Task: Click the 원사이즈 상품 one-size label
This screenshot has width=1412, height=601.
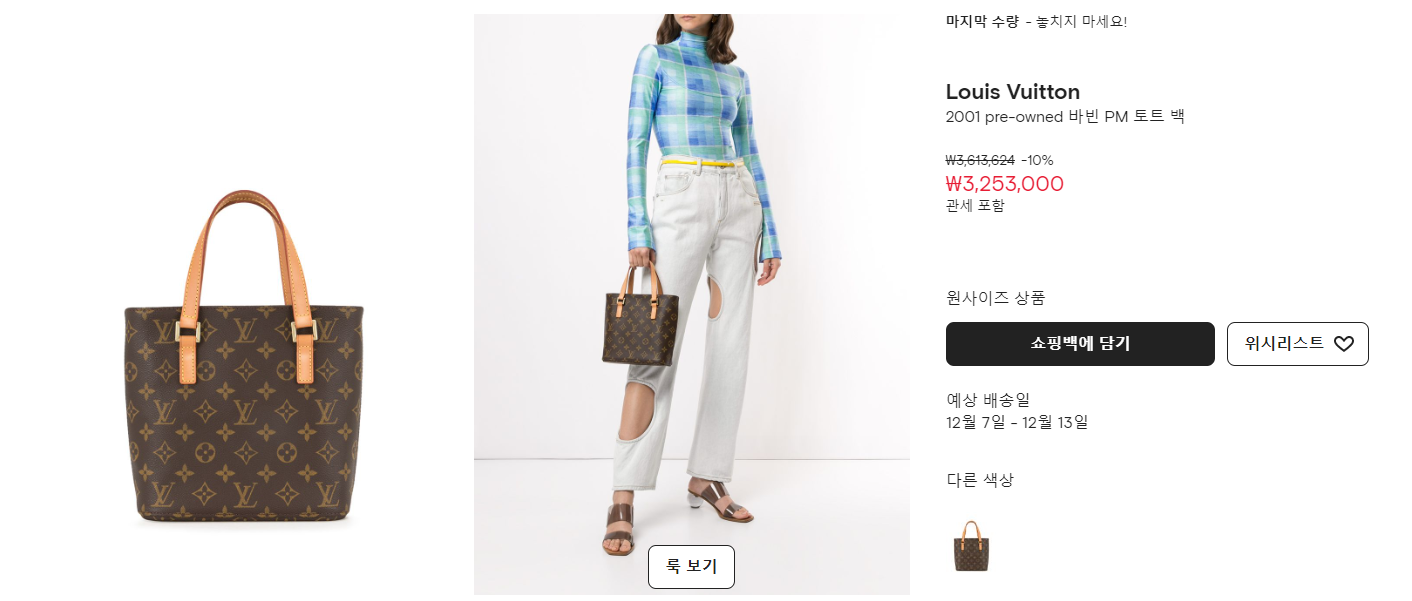Action: click(996, 298)
